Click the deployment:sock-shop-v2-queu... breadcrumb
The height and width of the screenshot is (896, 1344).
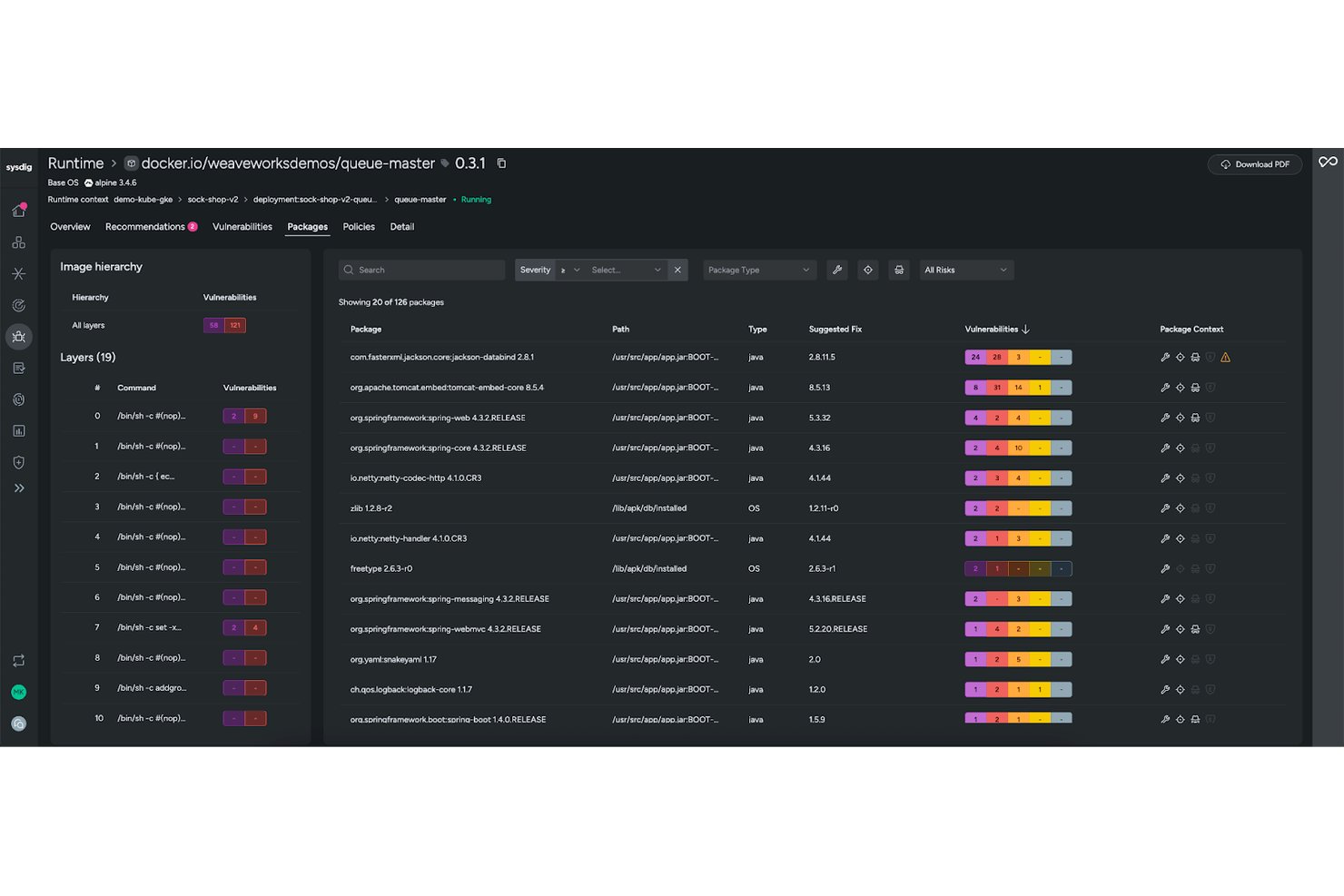pos(314,200)
